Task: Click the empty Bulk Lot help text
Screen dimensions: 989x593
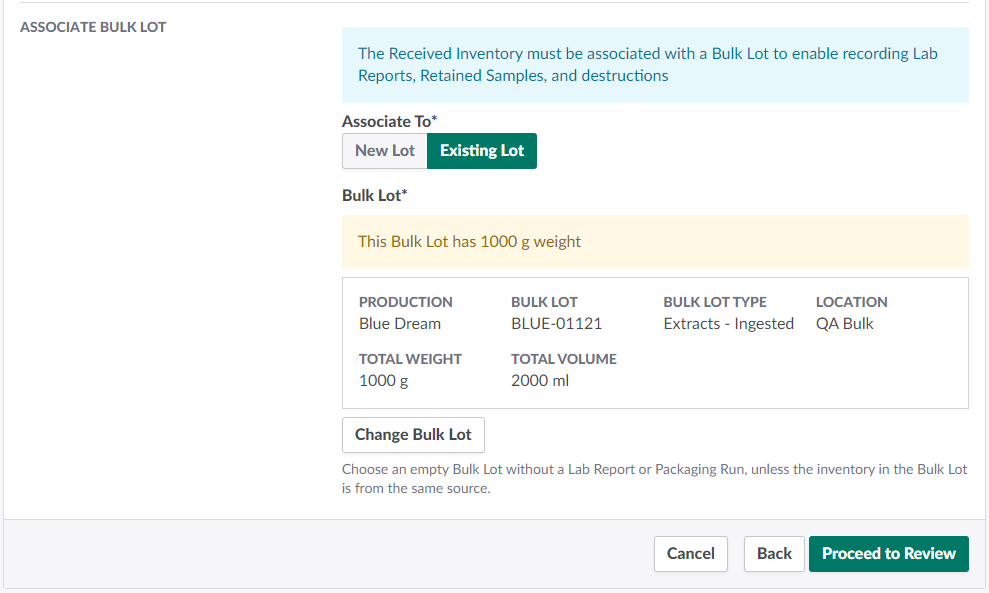Action: pyautogui.click(x=654, y=479)
